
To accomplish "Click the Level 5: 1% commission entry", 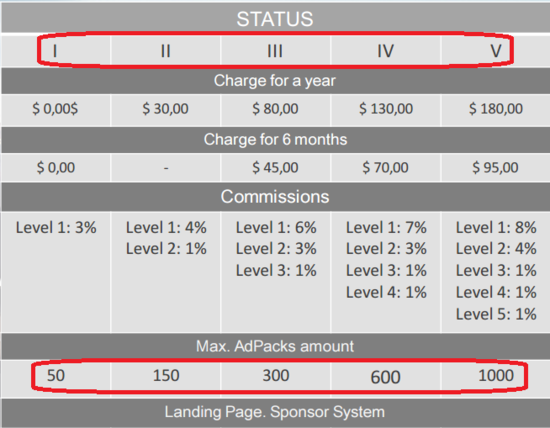I will (x=496, y=314).
